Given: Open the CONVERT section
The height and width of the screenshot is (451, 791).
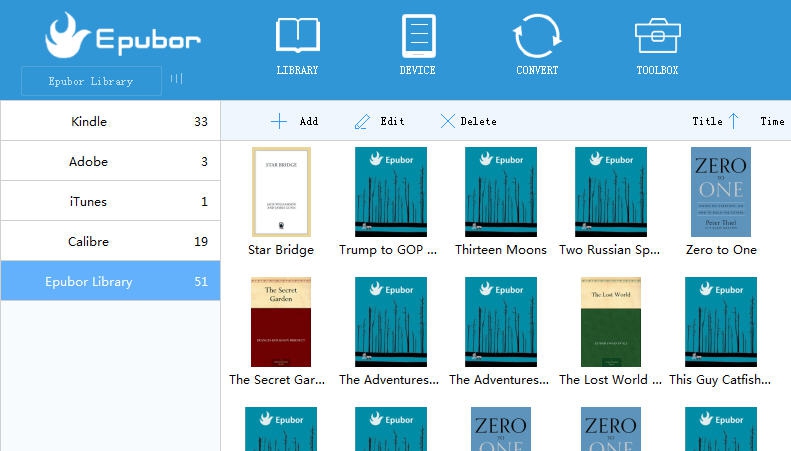Looking at the screenshot, I should click(x=537, y=45).
